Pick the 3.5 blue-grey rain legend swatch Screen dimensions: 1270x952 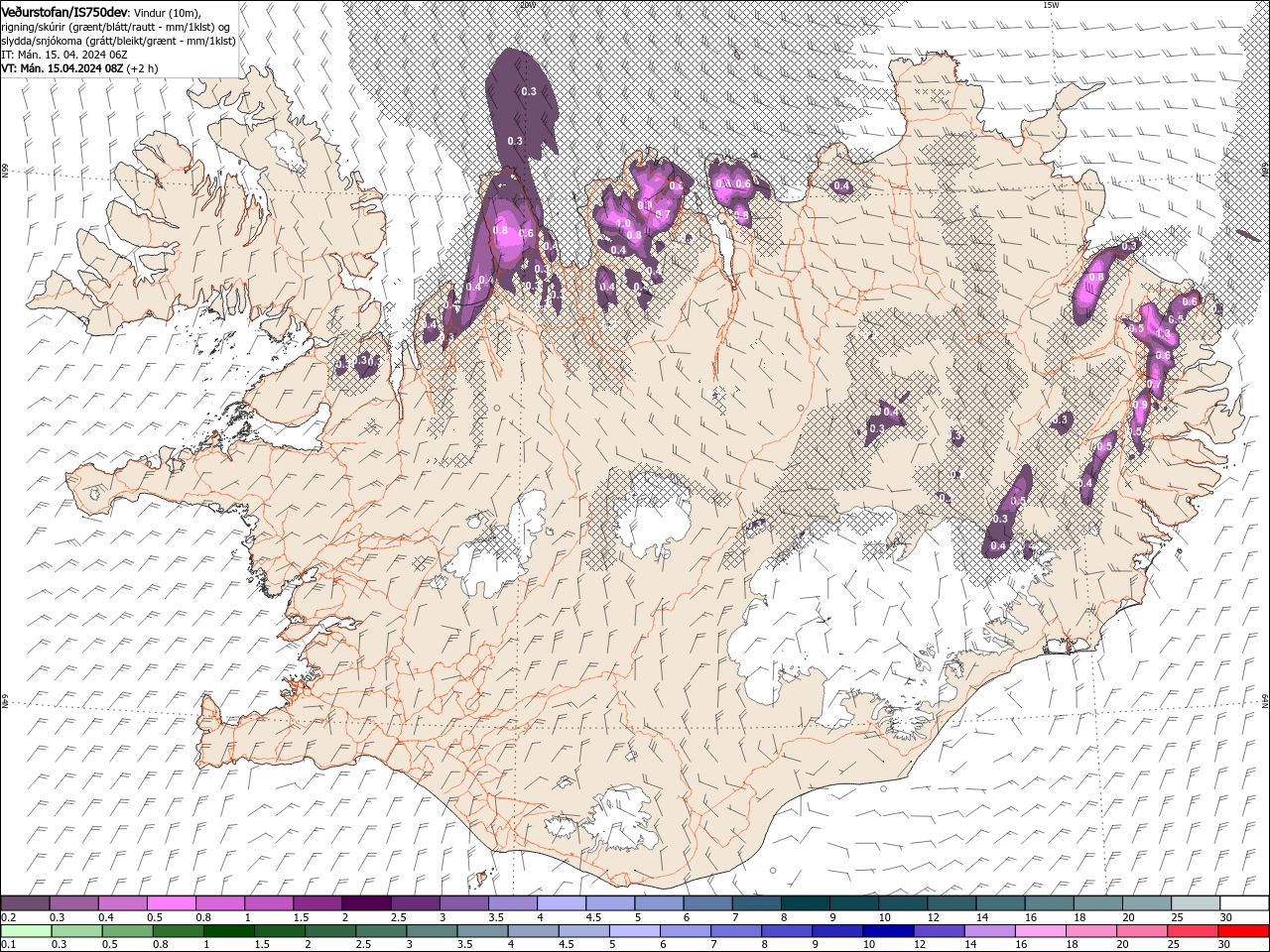click(x=482, y=931)
